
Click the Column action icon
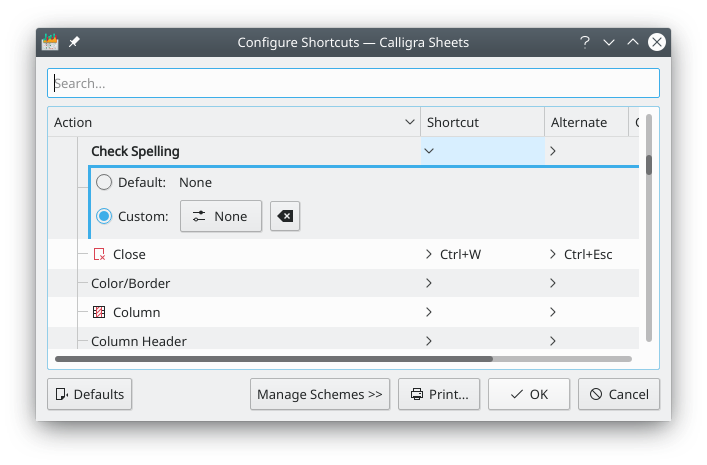pos(99,312)
